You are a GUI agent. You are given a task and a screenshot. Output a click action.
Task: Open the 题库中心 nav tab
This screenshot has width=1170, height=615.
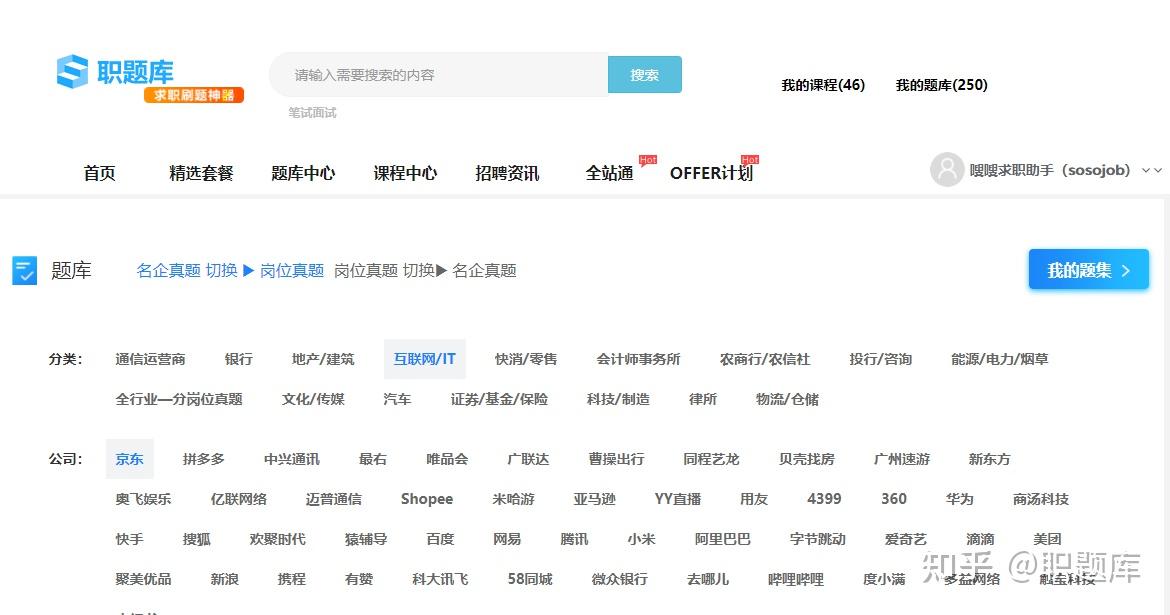point(303,173)
